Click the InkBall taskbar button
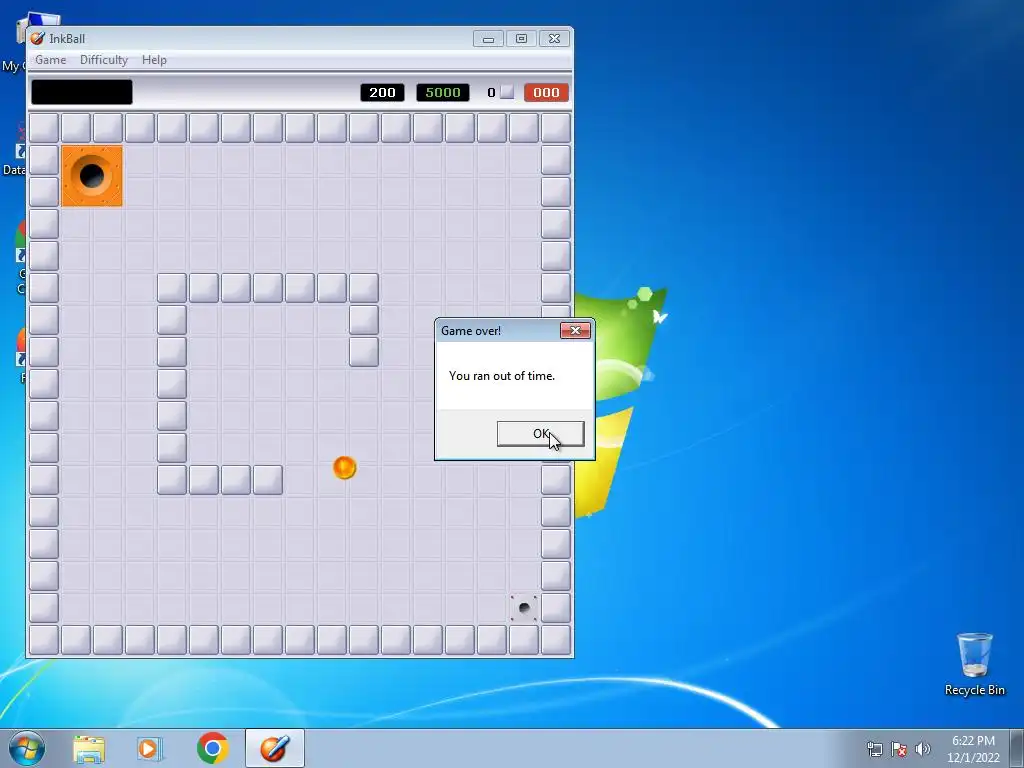Image resolution: width=1024 pixels, height=768 pixels. click(275, 748)
